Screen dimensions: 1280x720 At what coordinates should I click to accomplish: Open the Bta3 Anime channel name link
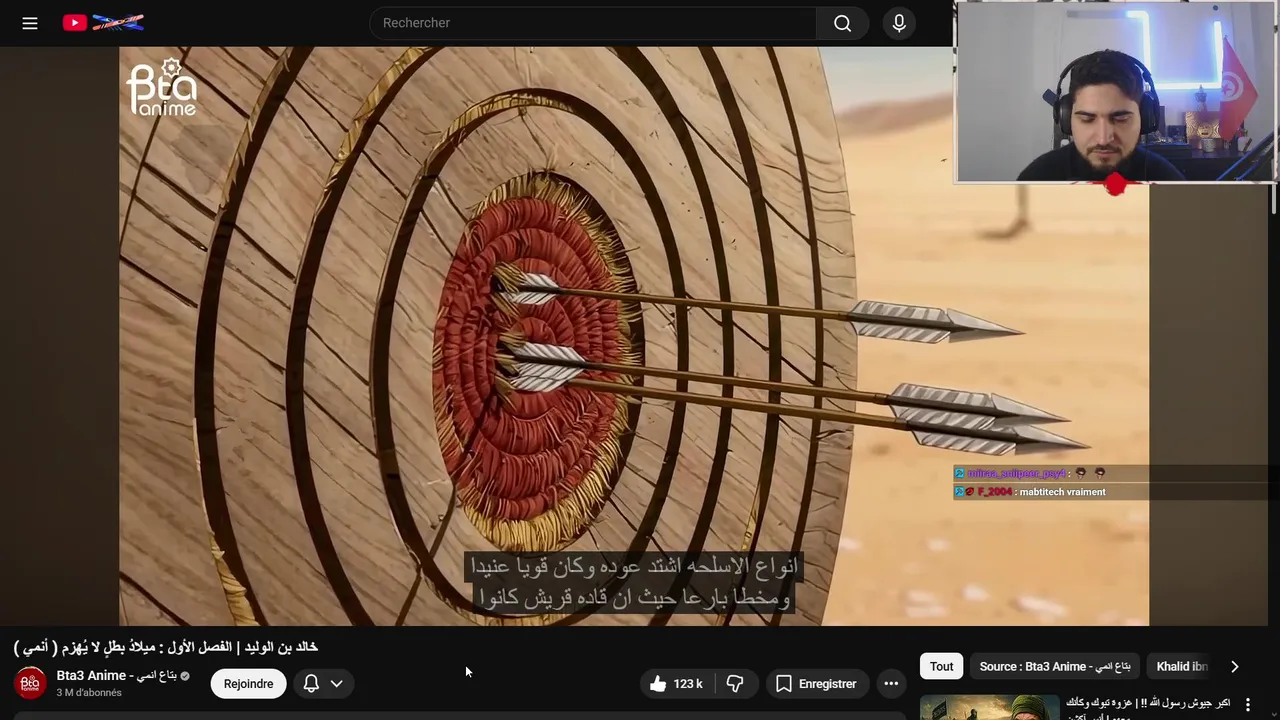(x=116, y=676)
